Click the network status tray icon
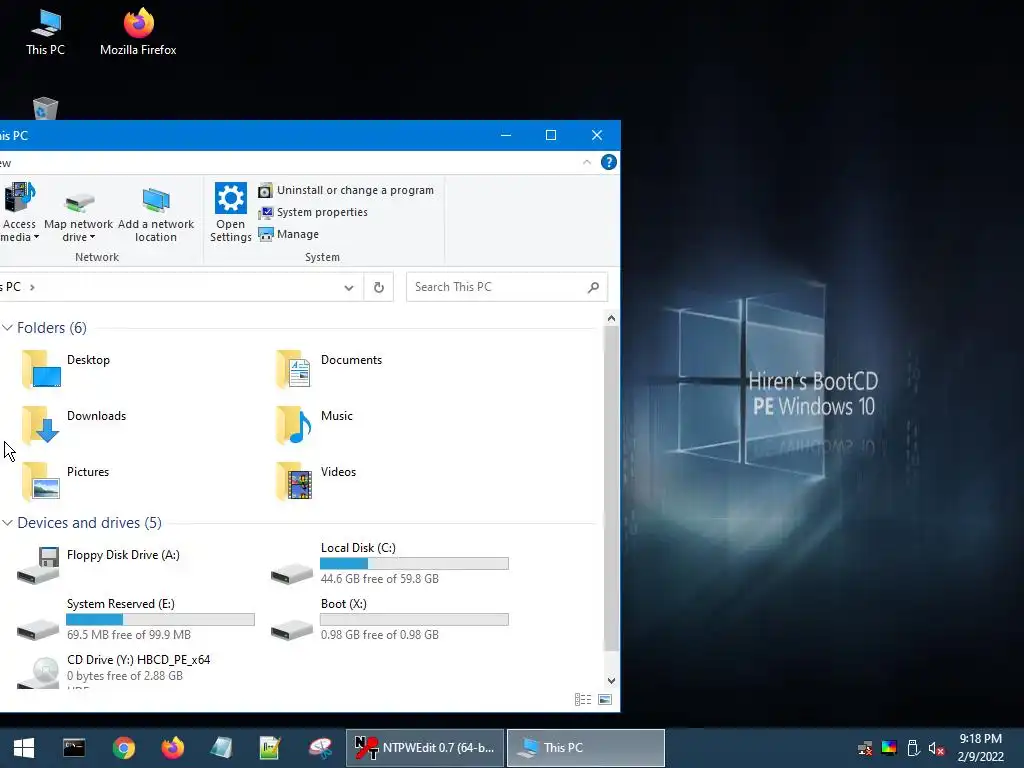The height and width of the screenshot is (768, 1024). point(865,748)
